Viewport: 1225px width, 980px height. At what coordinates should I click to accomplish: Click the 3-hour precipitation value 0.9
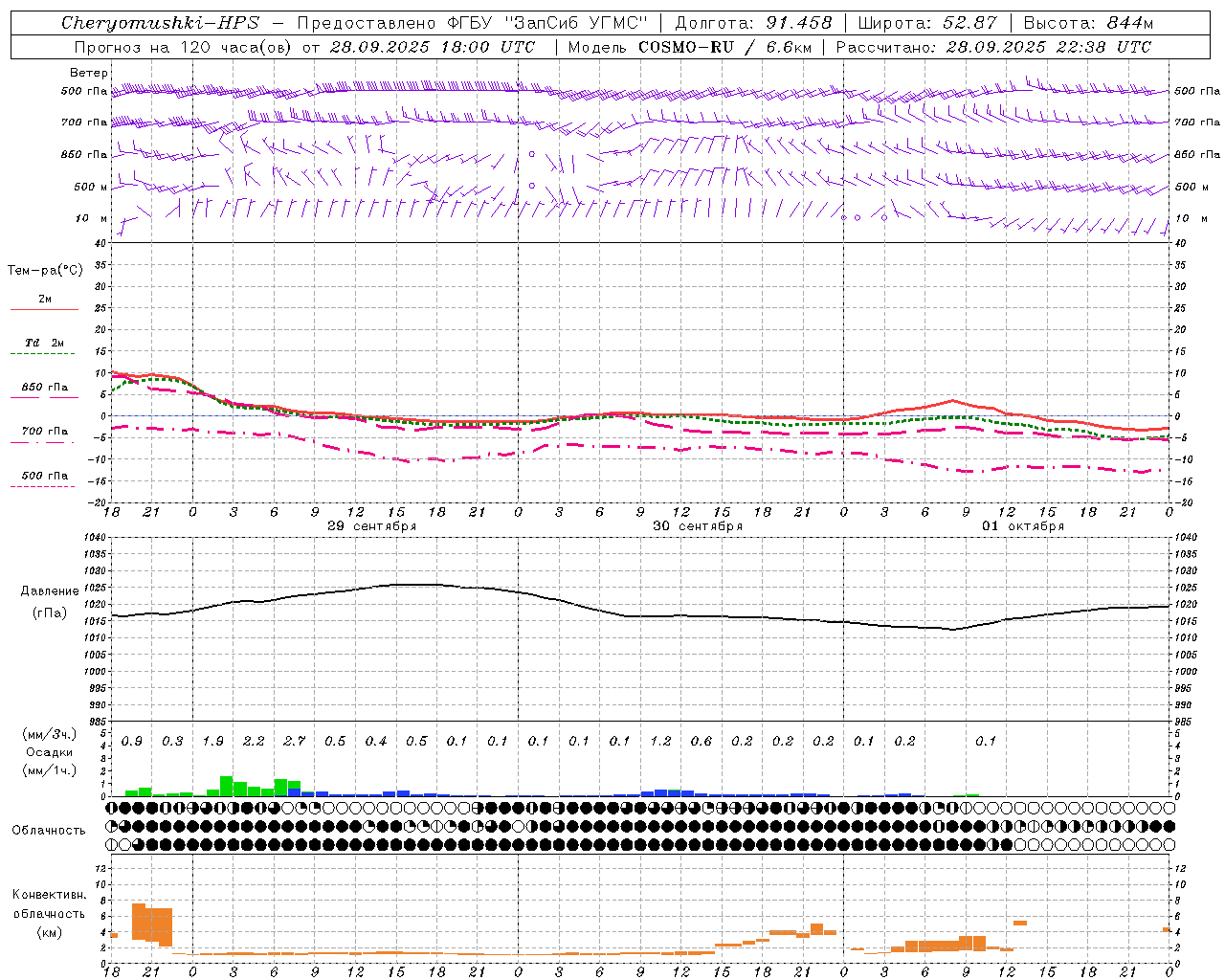tap(132, 742)
